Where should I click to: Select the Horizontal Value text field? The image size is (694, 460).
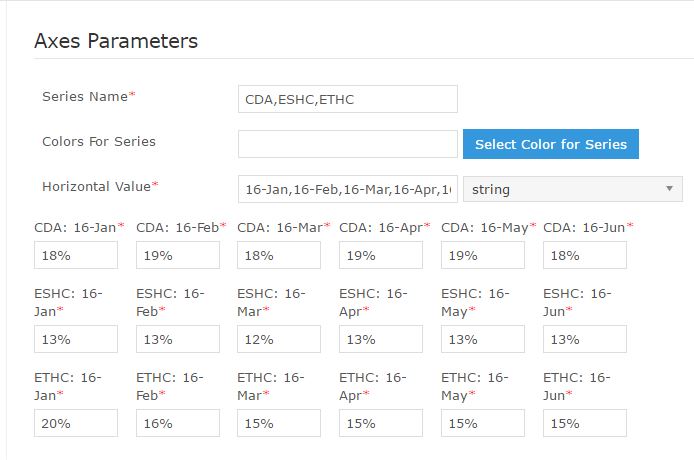(347, 189)
